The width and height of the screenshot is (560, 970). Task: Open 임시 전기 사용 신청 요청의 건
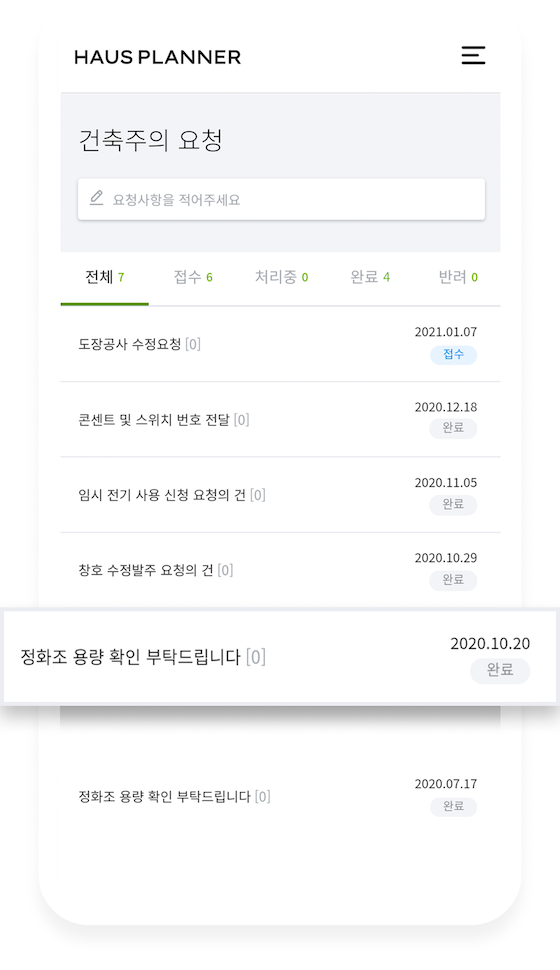click(x=280, y=495)
